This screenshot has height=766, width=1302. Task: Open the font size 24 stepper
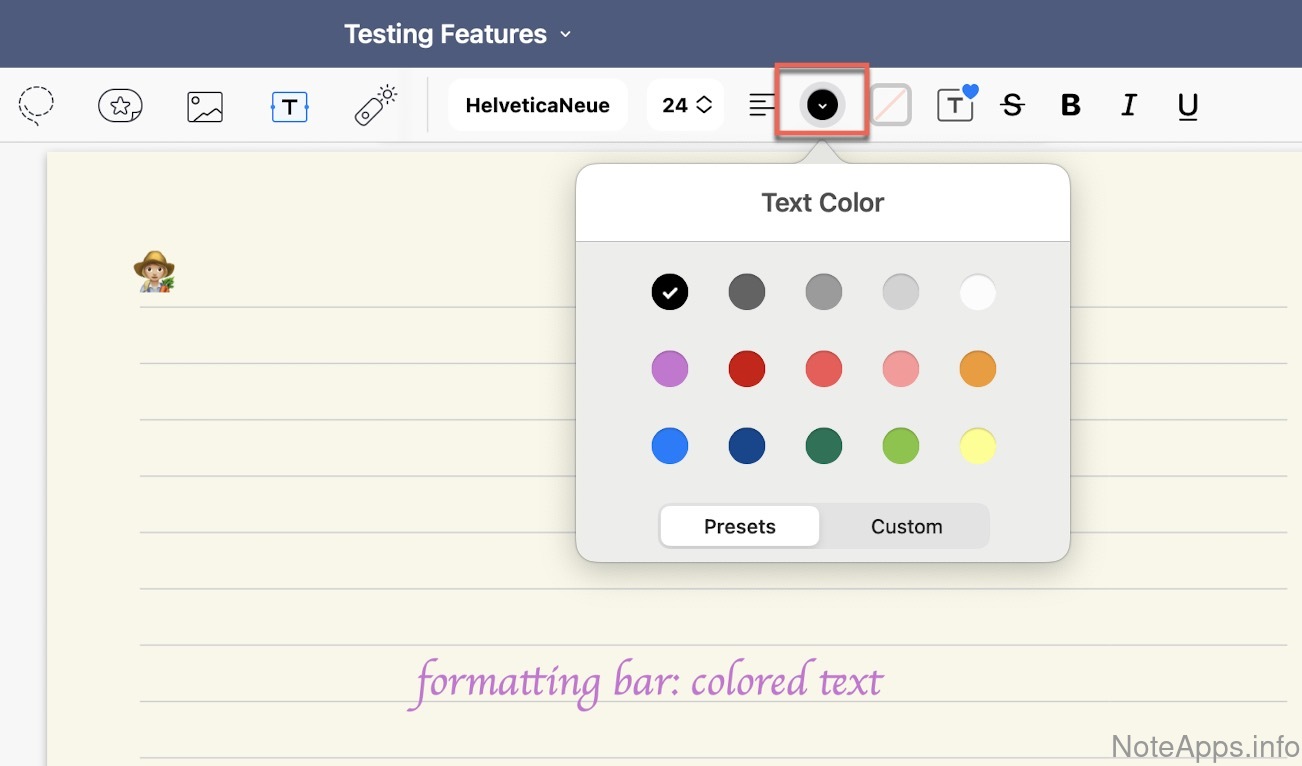tap(686, 105)
